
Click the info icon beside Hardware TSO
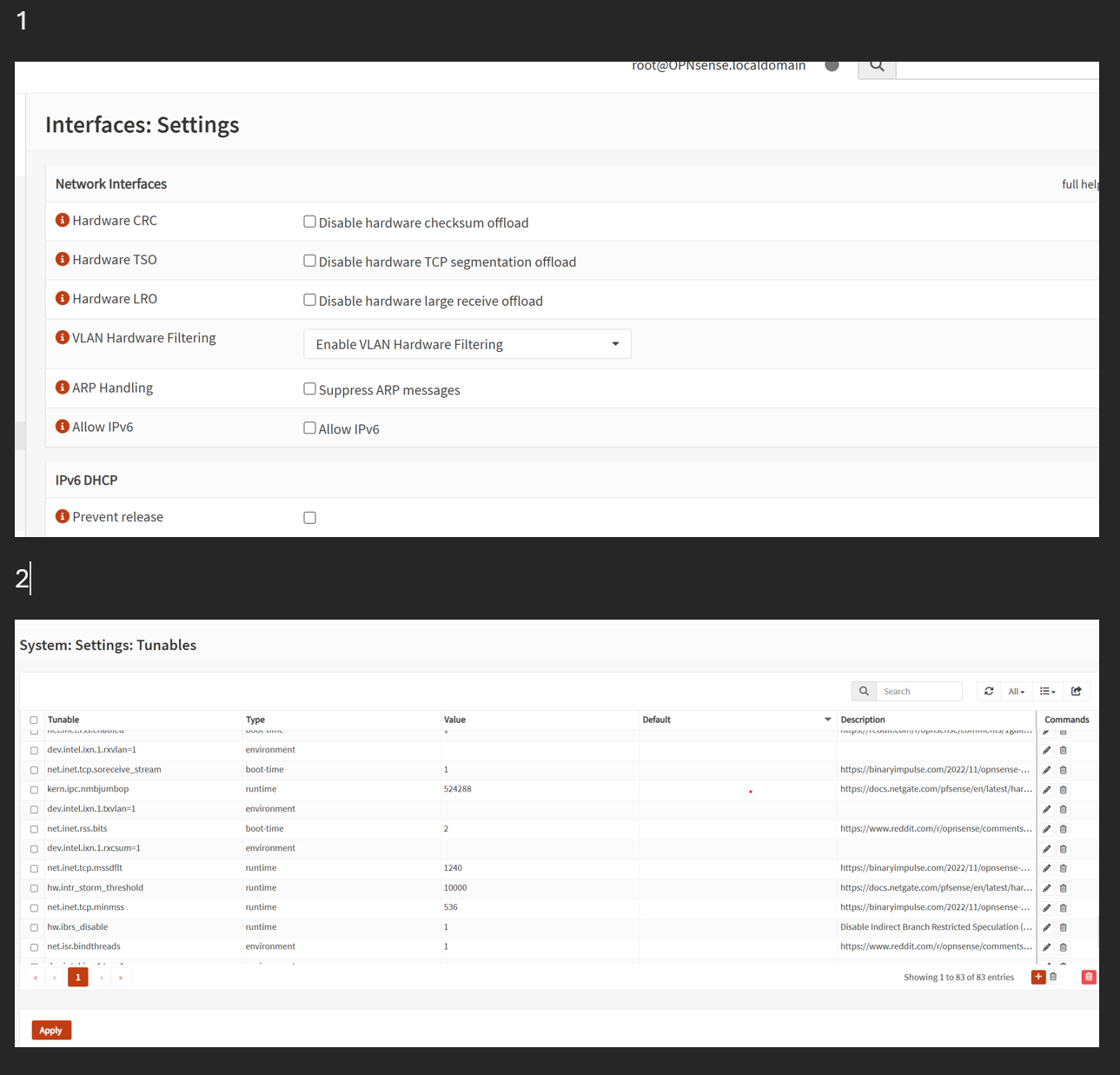(x=63, y=259)
